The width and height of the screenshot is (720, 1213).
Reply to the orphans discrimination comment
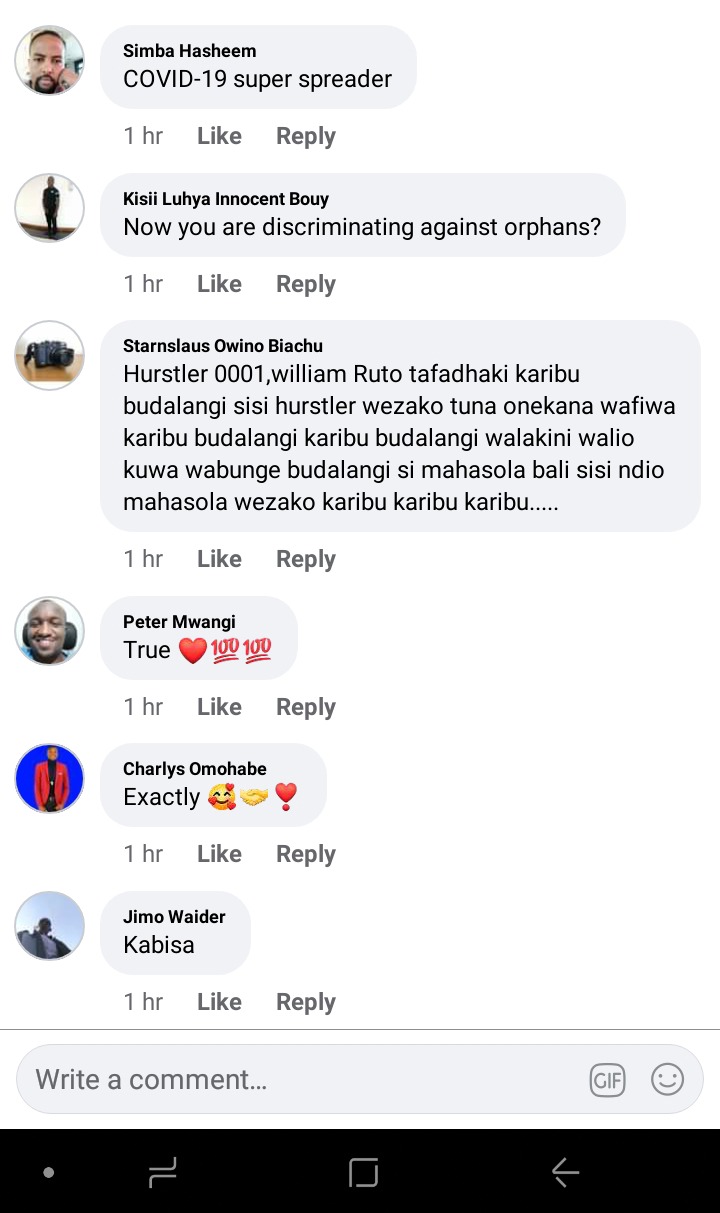[x=306, y=284]
